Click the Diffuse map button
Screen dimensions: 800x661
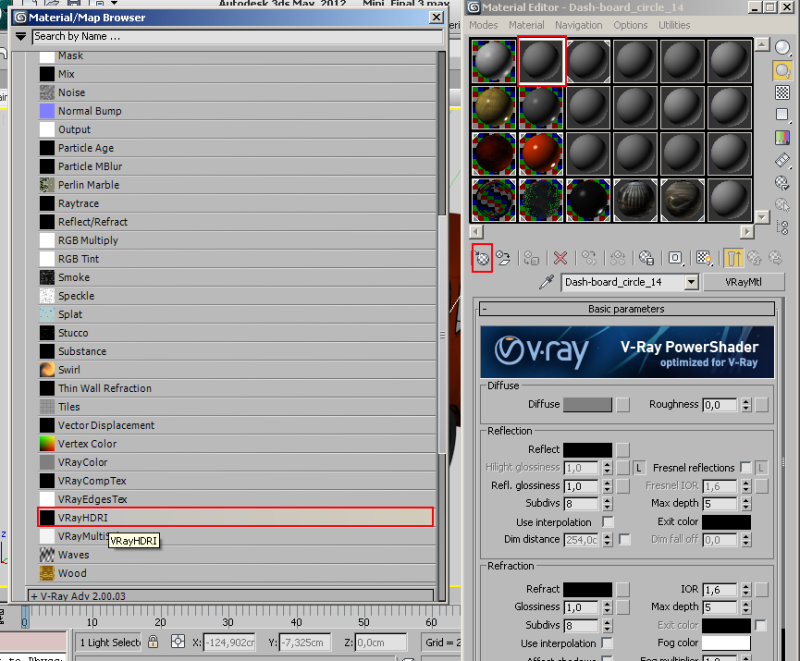tap(622, 405)
